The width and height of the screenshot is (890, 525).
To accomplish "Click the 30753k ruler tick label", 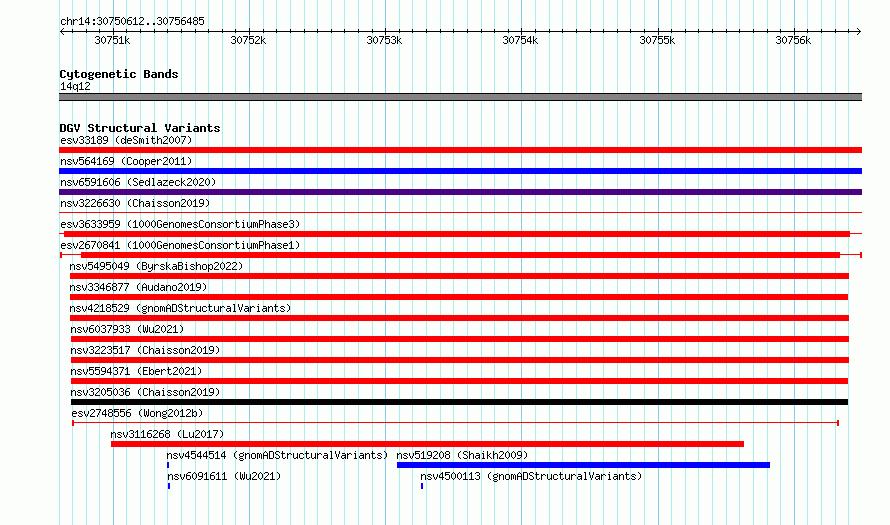I will pos(384,40).
